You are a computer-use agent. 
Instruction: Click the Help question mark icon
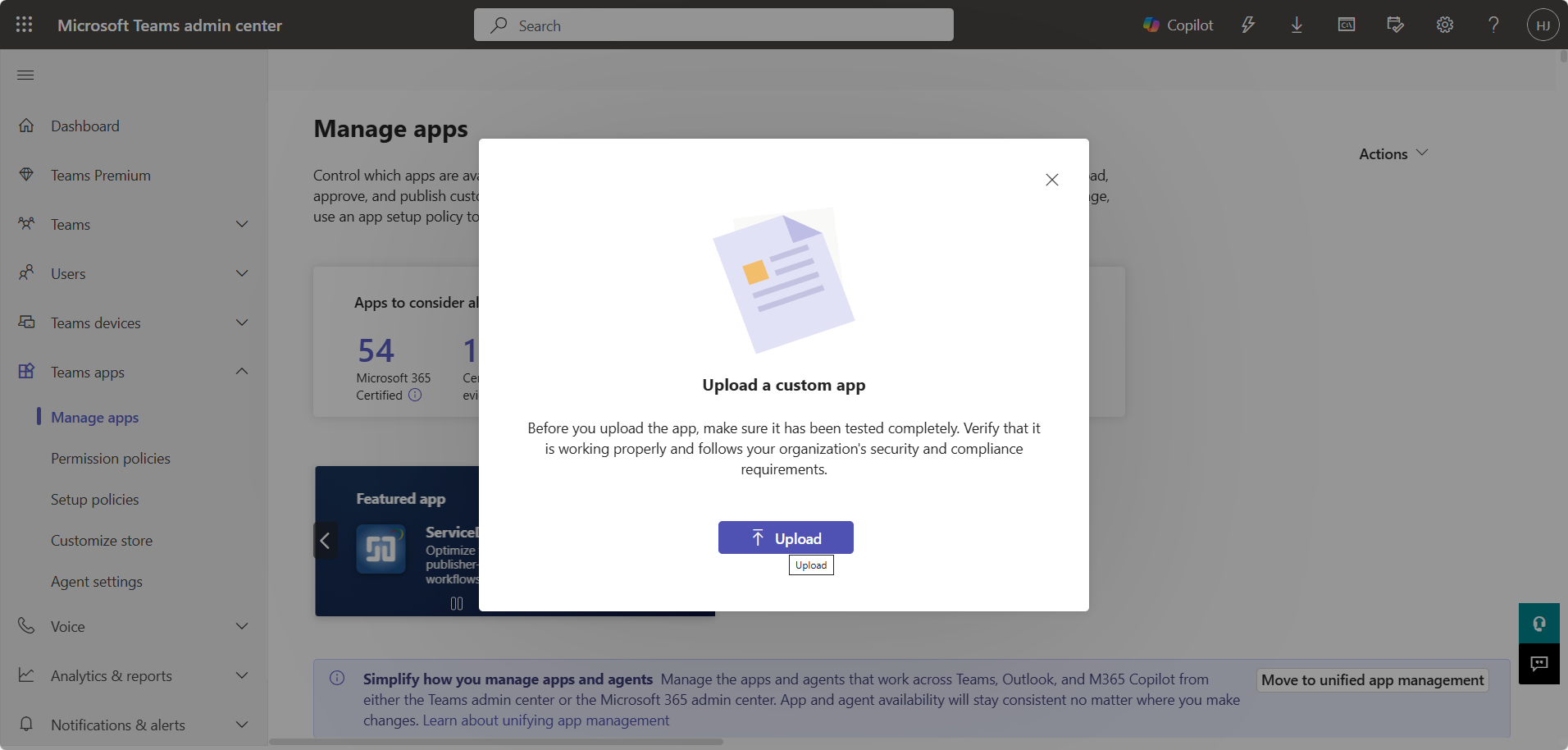pos(1493,25)
